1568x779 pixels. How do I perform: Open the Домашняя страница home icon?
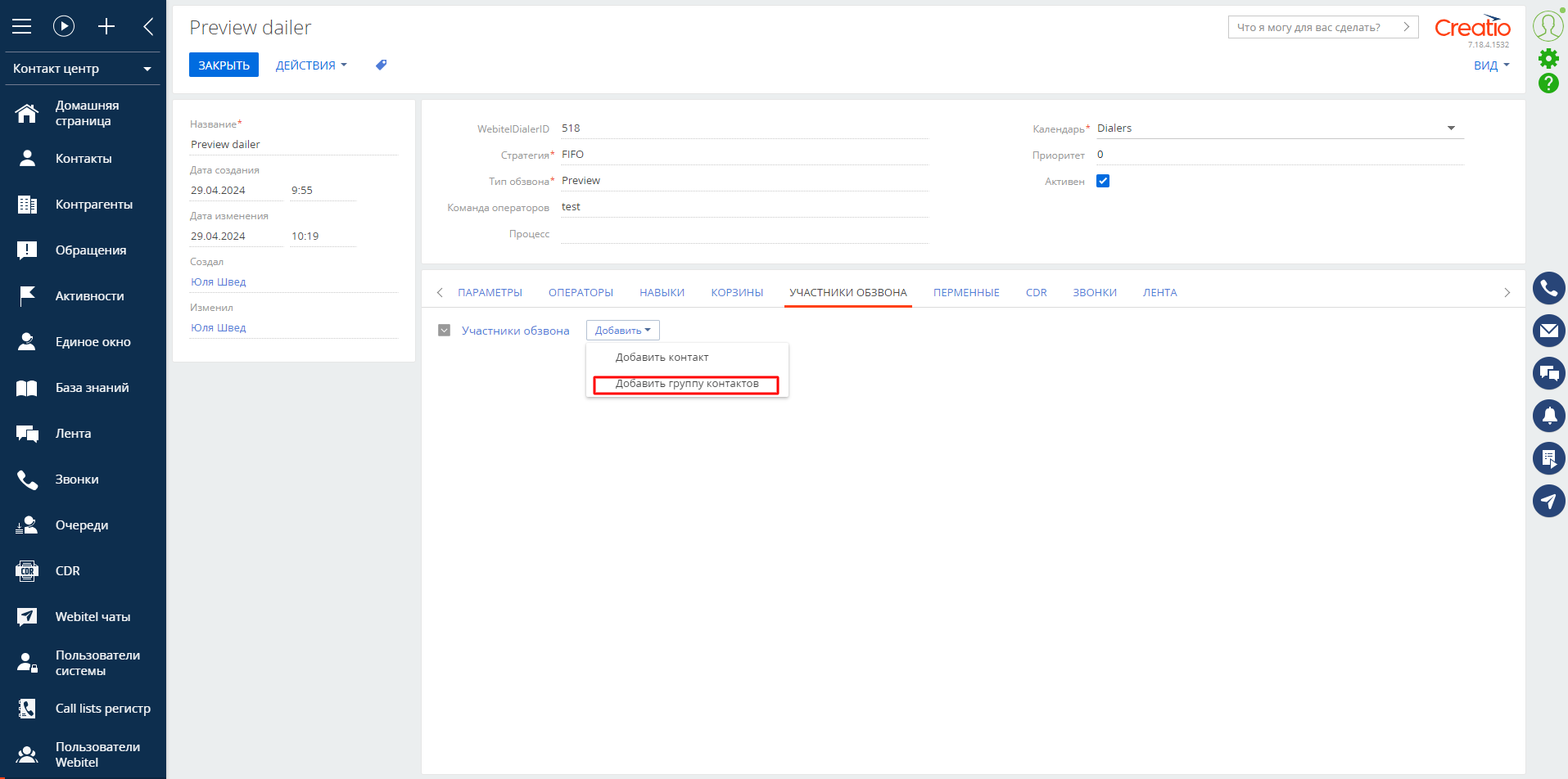27,113
